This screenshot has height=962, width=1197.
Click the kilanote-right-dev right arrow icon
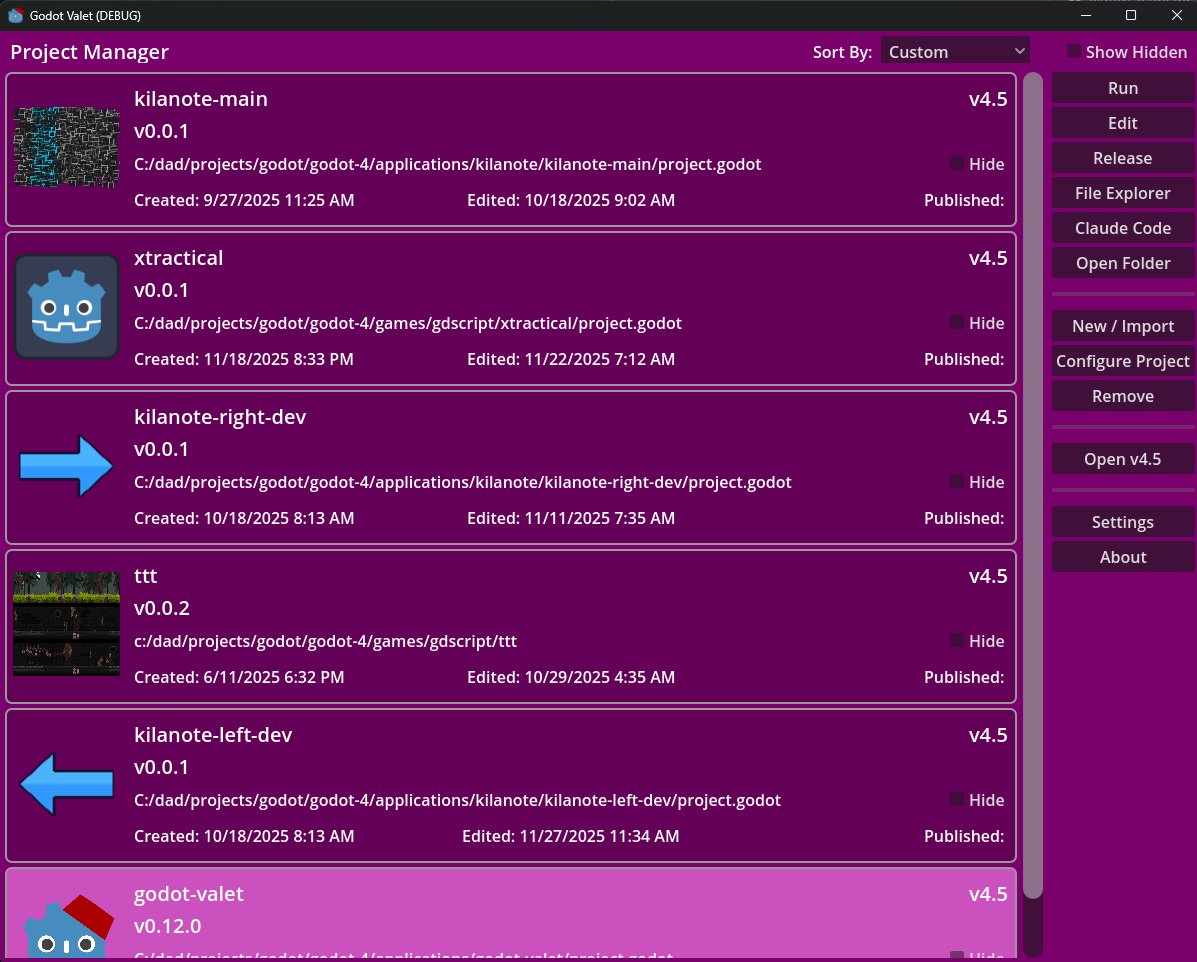66,466
